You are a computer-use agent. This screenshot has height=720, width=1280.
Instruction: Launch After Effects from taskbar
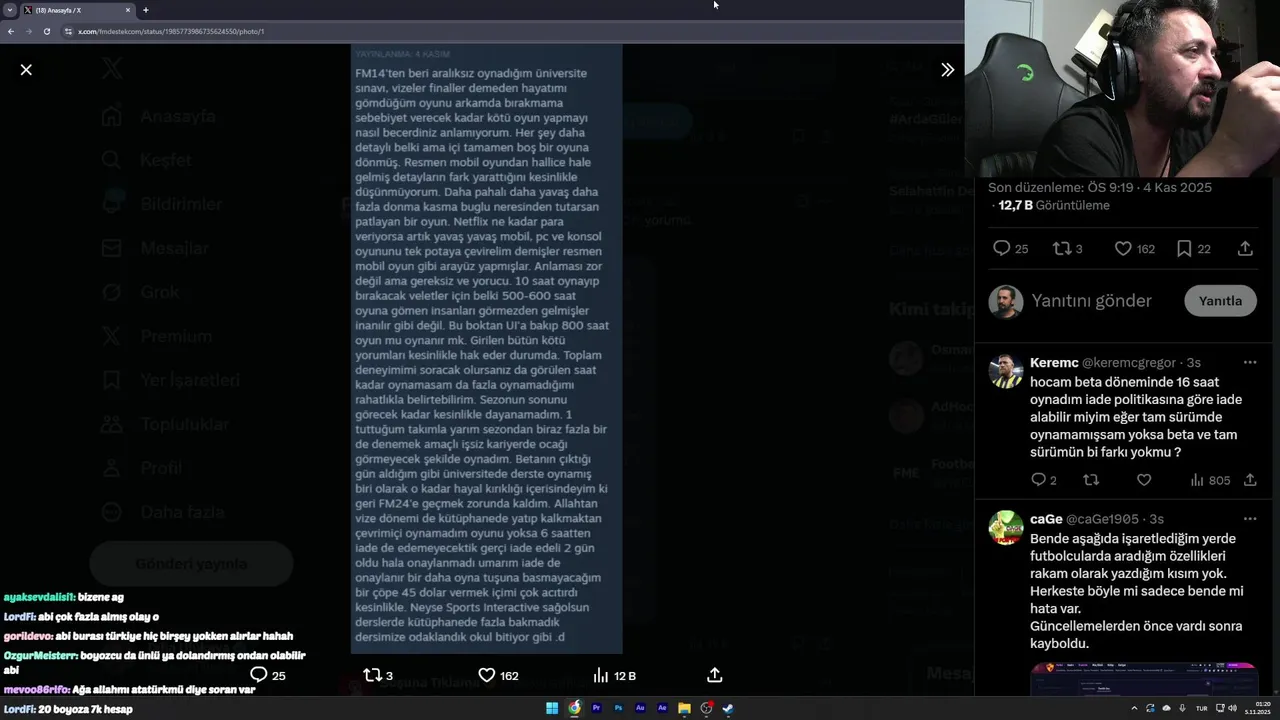[662, 708]
